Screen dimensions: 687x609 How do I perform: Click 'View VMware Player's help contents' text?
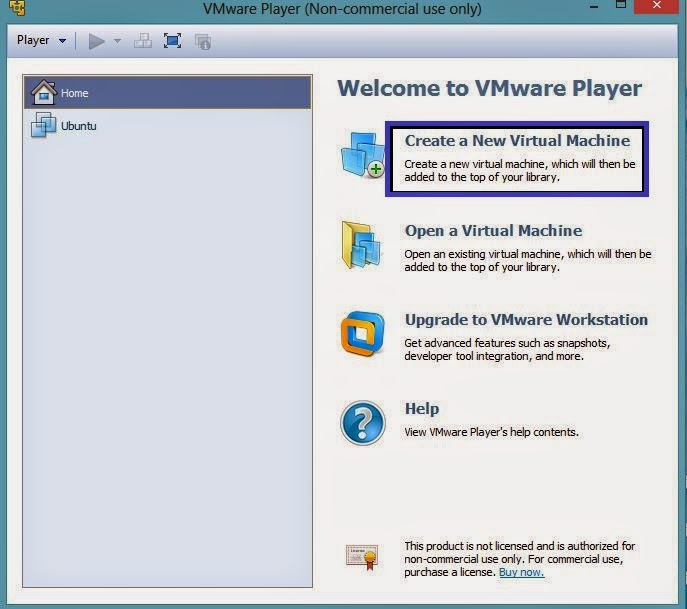pyautogui.click(x=491, y=432)
